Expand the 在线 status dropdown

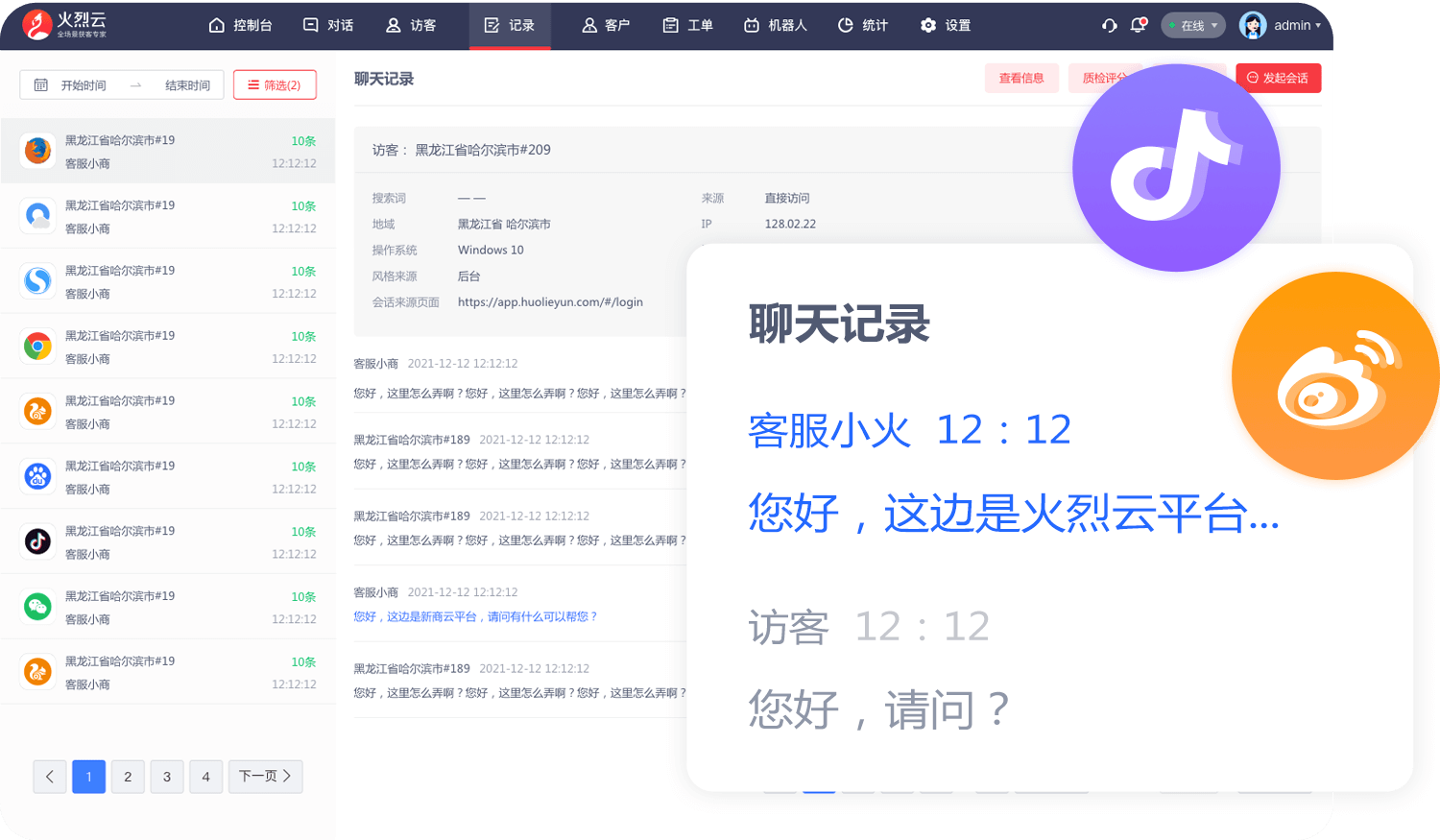click(x=1193, y=25)
